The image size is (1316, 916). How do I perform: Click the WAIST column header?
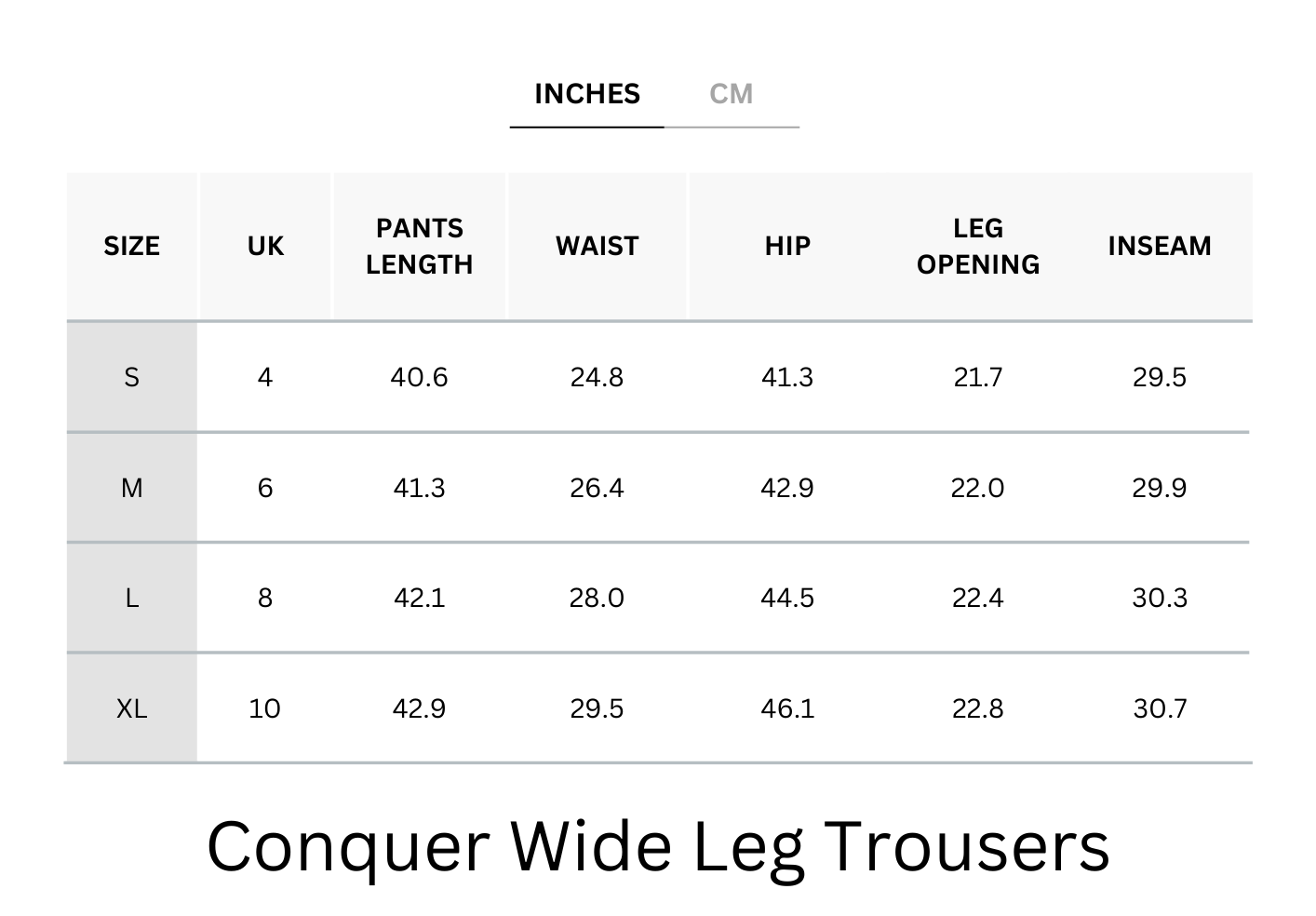(597, 246)
